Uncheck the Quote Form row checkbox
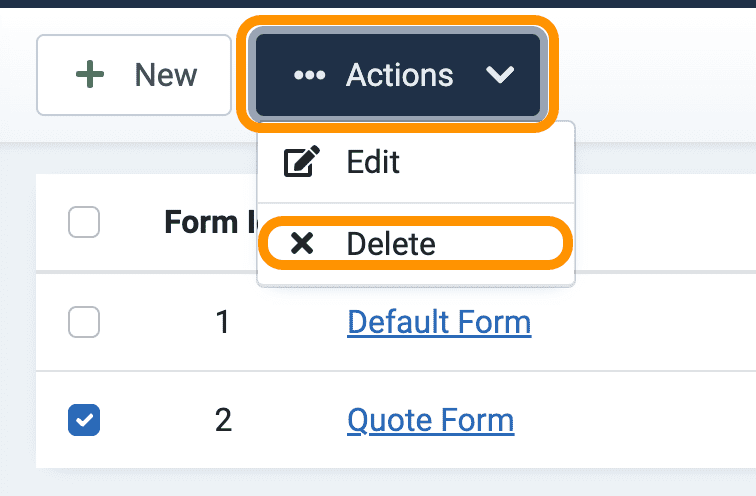Image resolution: width=756 pixels, height=496 pixels. coord(84,420)
